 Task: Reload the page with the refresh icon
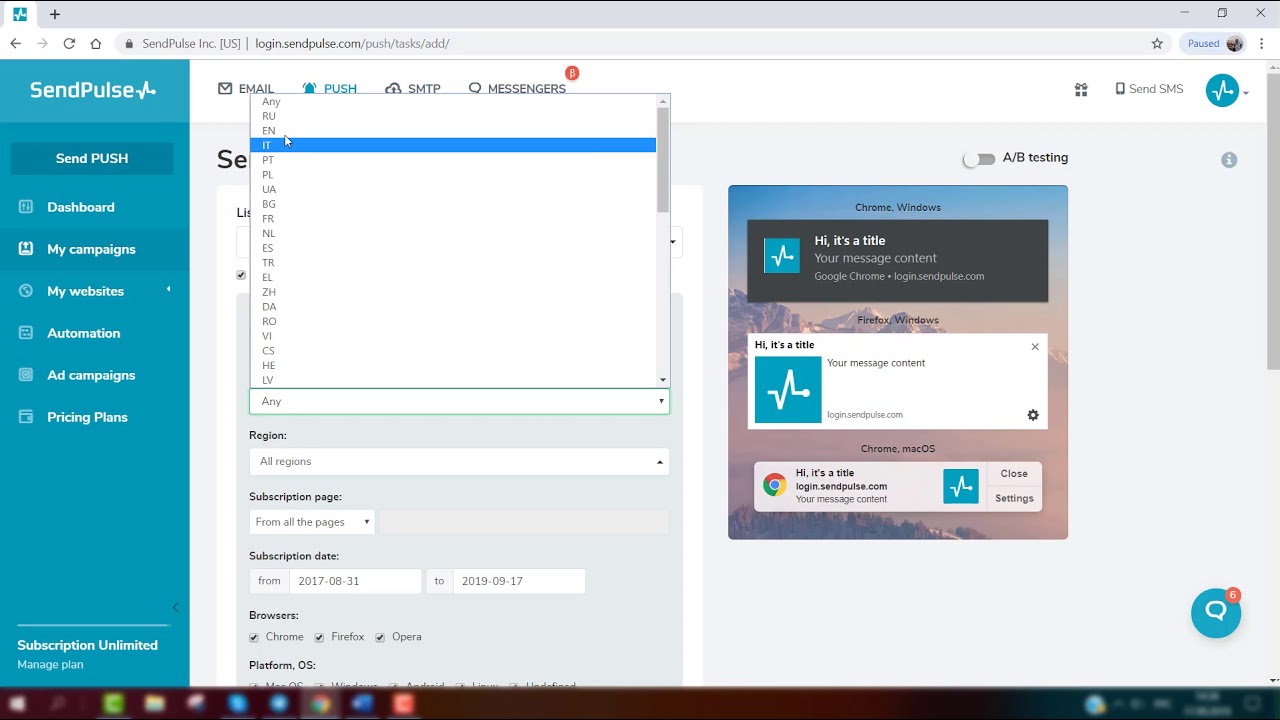click(x=69, y=43)
